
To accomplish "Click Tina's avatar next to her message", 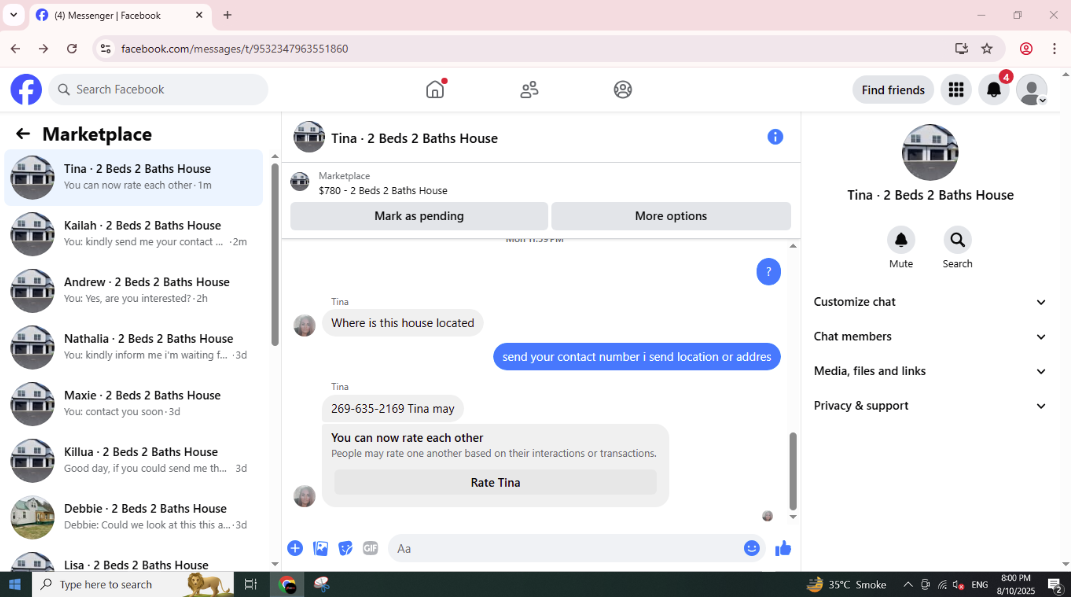I will [x=305, y=326].
